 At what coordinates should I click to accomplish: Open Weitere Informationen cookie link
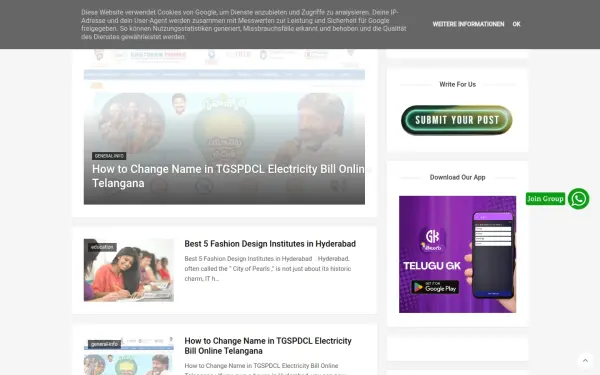[468, 24]
